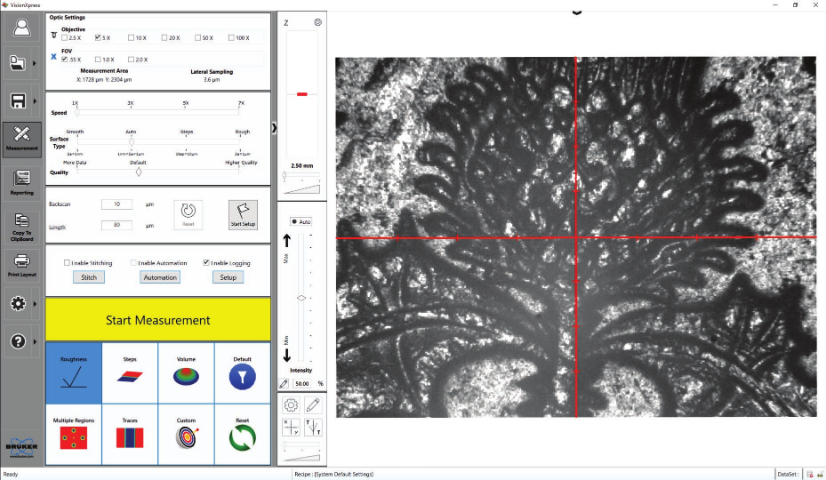826x480 pixels.
Task: Toggle the Enable Logging checkbox
Action: [207, 263]
